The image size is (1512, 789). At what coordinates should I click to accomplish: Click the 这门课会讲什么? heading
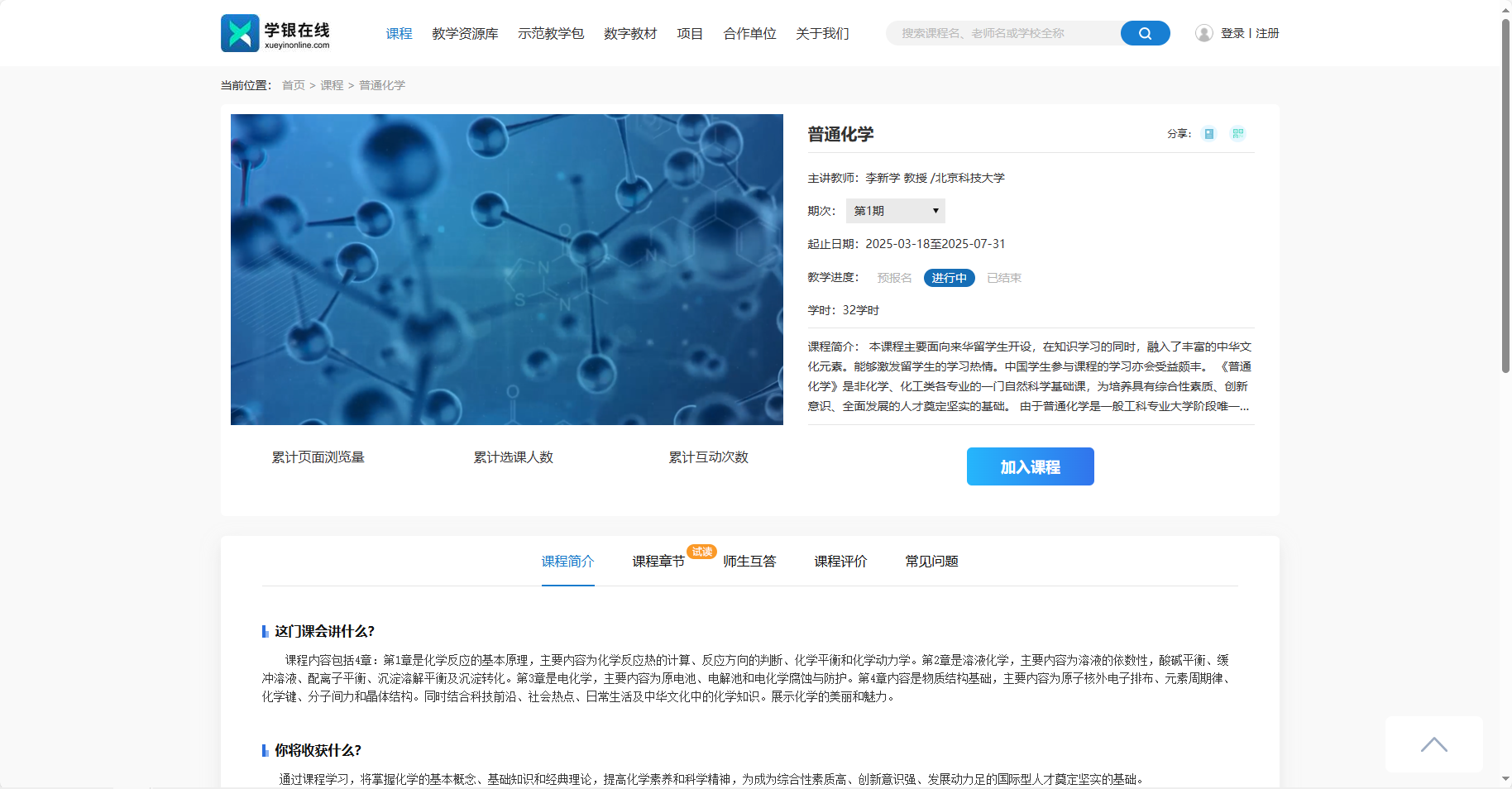324,631
